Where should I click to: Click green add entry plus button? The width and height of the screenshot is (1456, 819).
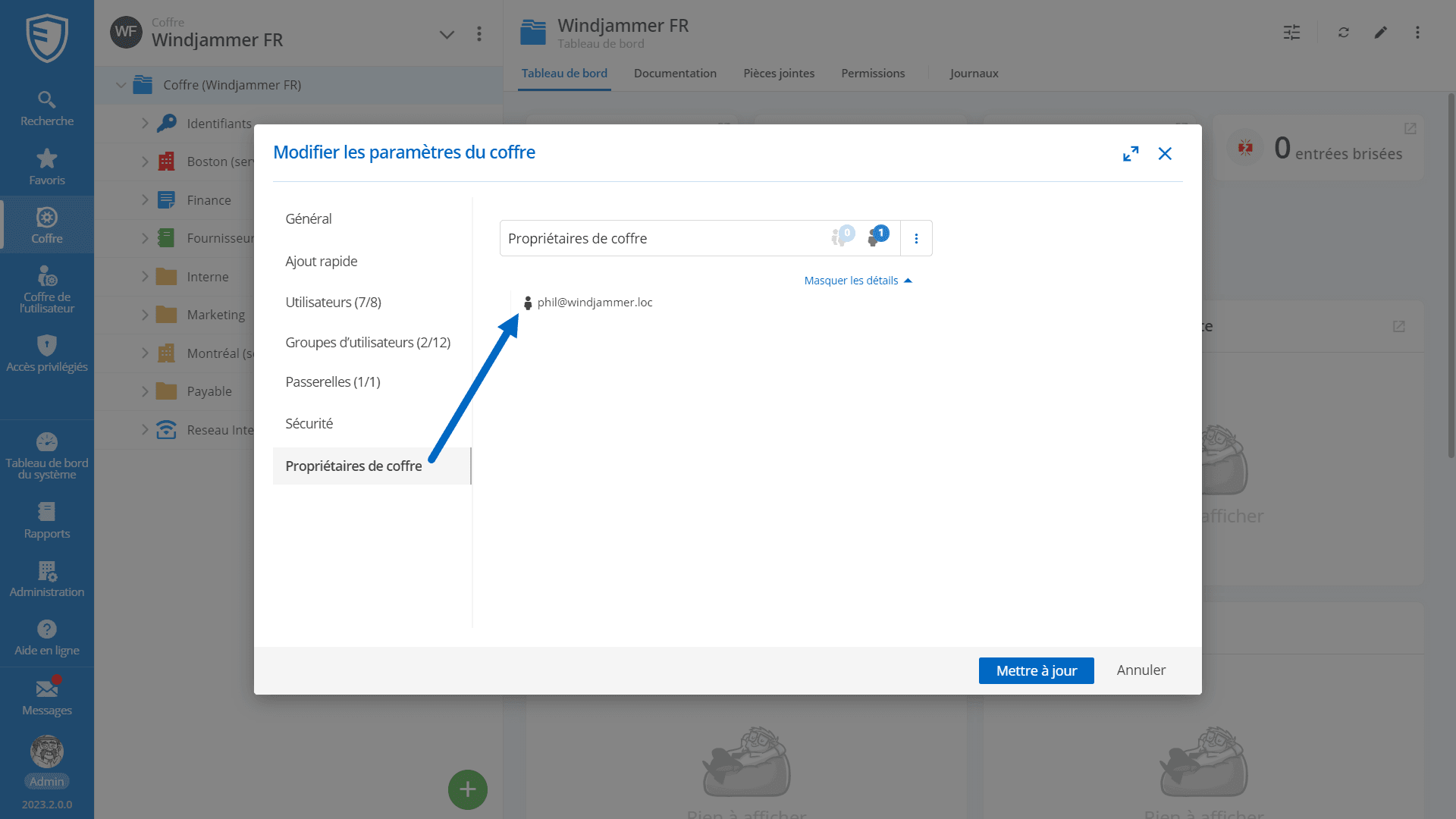467,789
